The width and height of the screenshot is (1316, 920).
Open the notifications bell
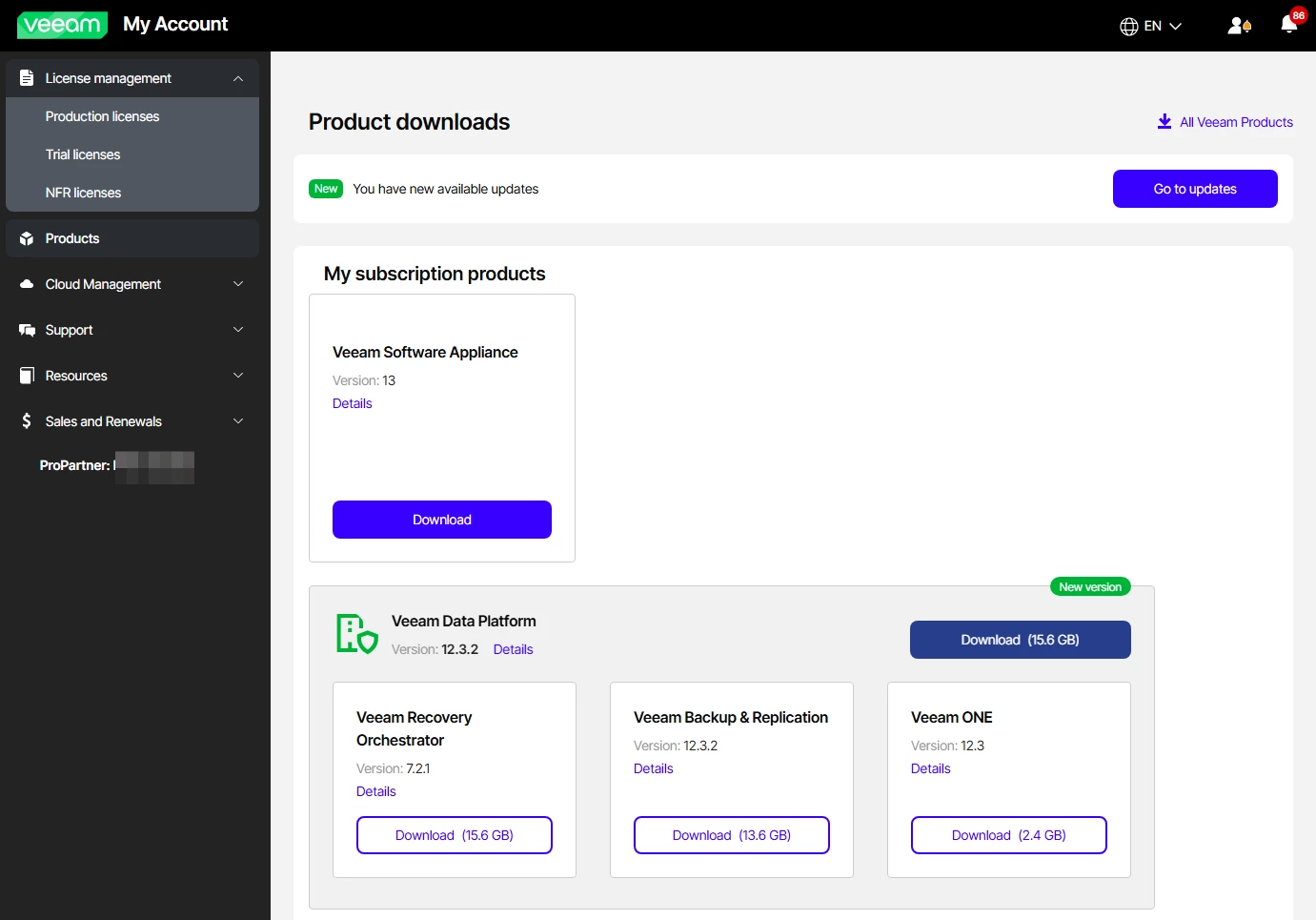tap(1289, 25)
